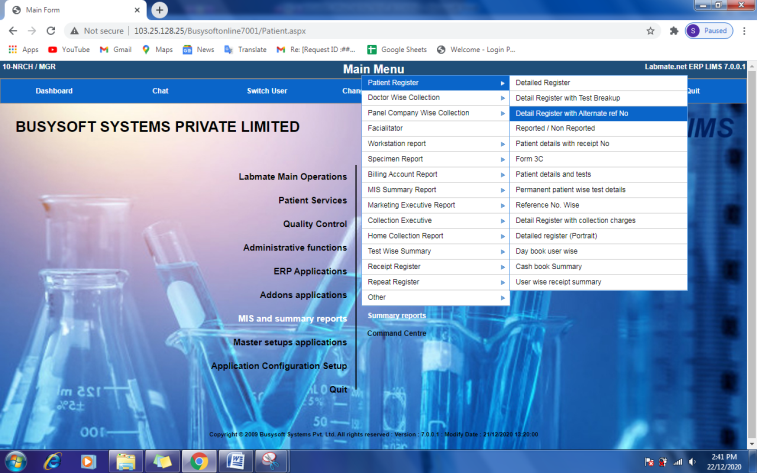The height and width of the screenshot is (473, 757).
Task: Open Test Wise Summary menu entry
Action: click(x=435, y=251)
